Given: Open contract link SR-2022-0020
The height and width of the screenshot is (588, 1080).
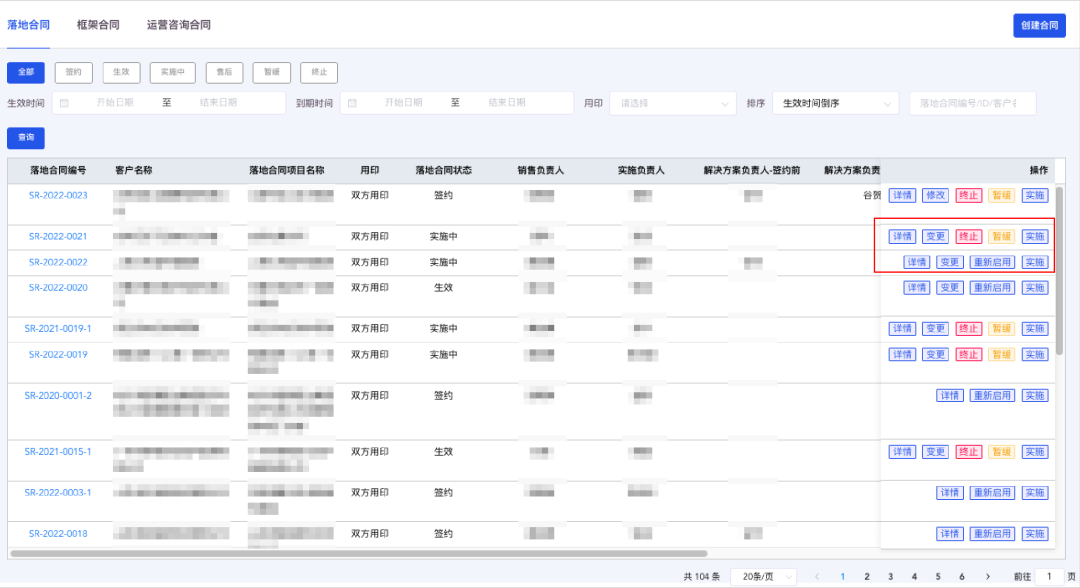Looking at the screenshot, I should (x=58, y=288).
